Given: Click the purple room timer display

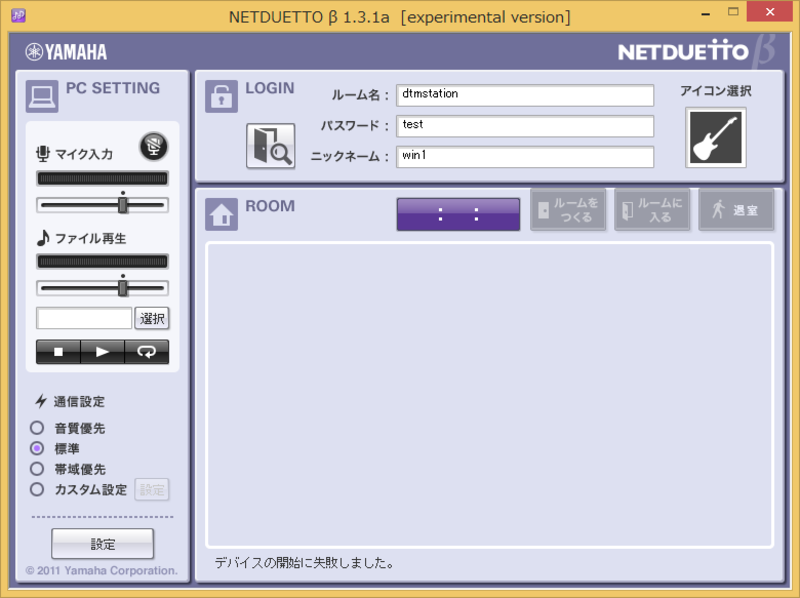Looking at the screenshot, I should coord(458,214).
